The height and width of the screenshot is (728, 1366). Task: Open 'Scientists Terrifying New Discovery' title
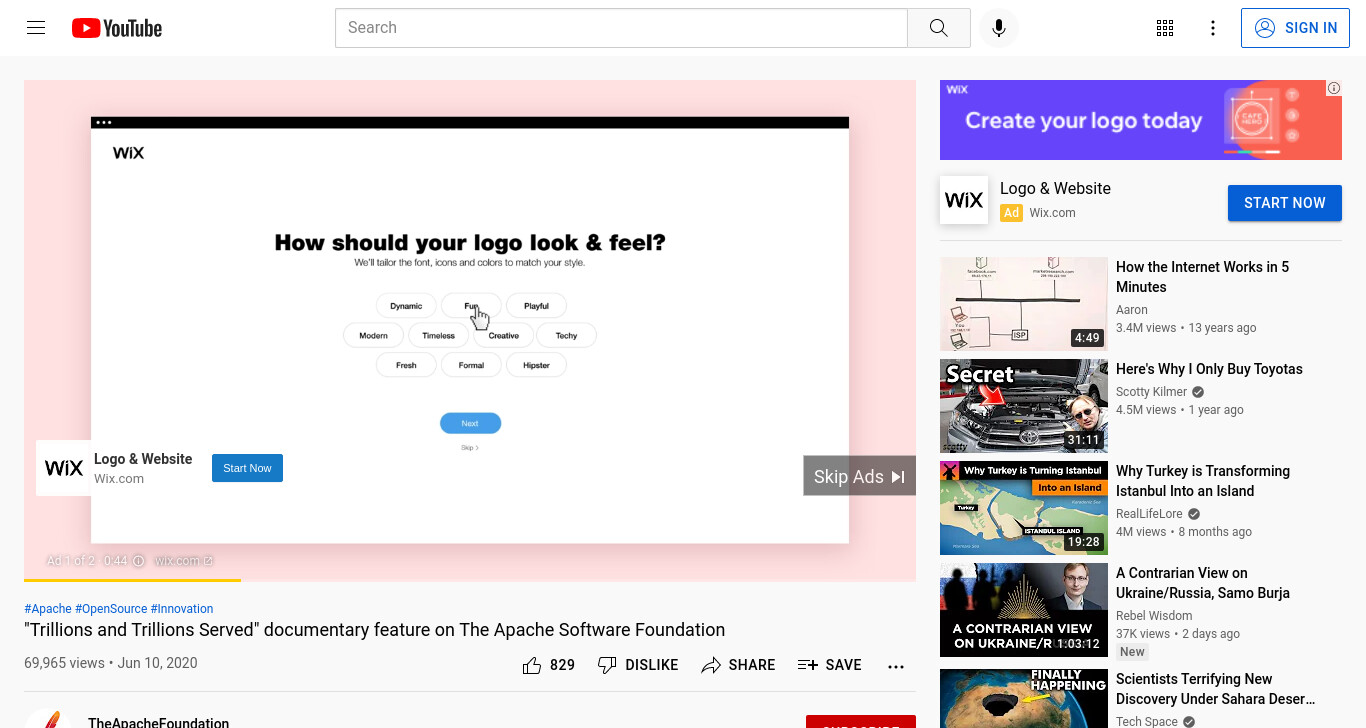pos(1215,689)
